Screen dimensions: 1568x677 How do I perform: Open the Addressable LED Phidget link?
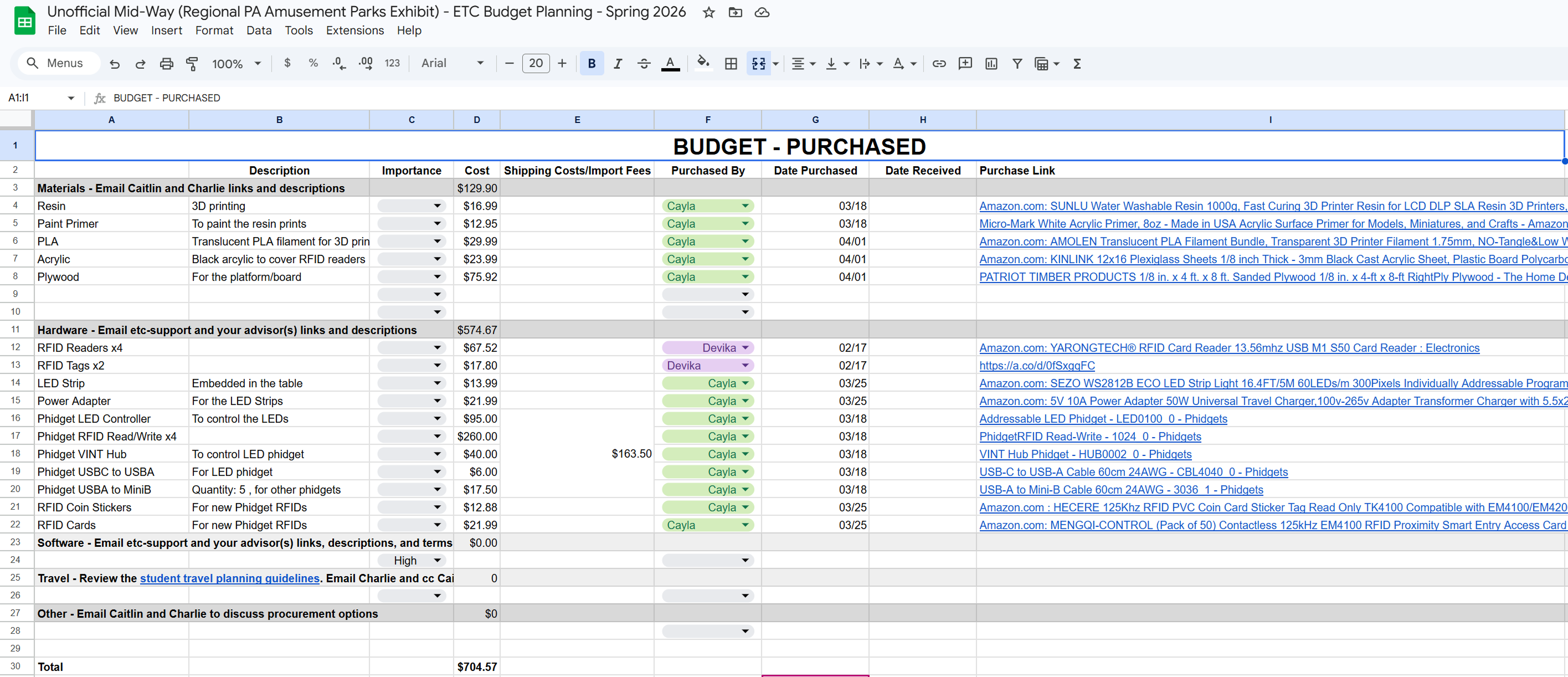tap(1103, 419)
